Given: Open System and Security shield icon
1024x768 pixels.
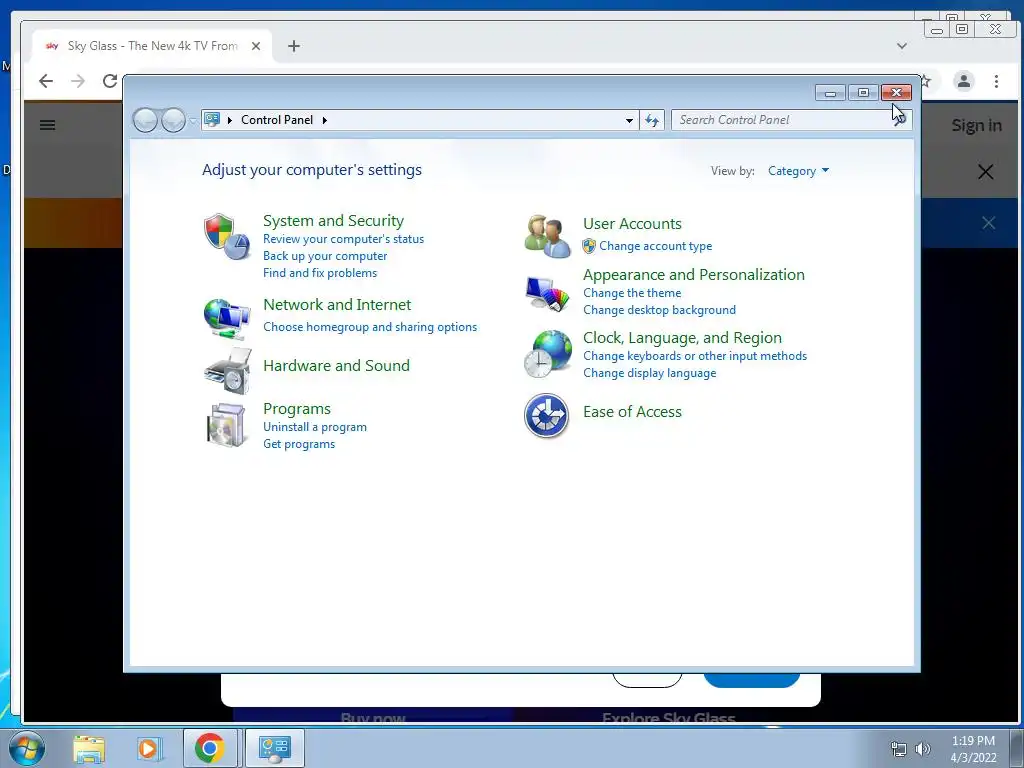Looking at the screenshot, I should tap(227, 236).
